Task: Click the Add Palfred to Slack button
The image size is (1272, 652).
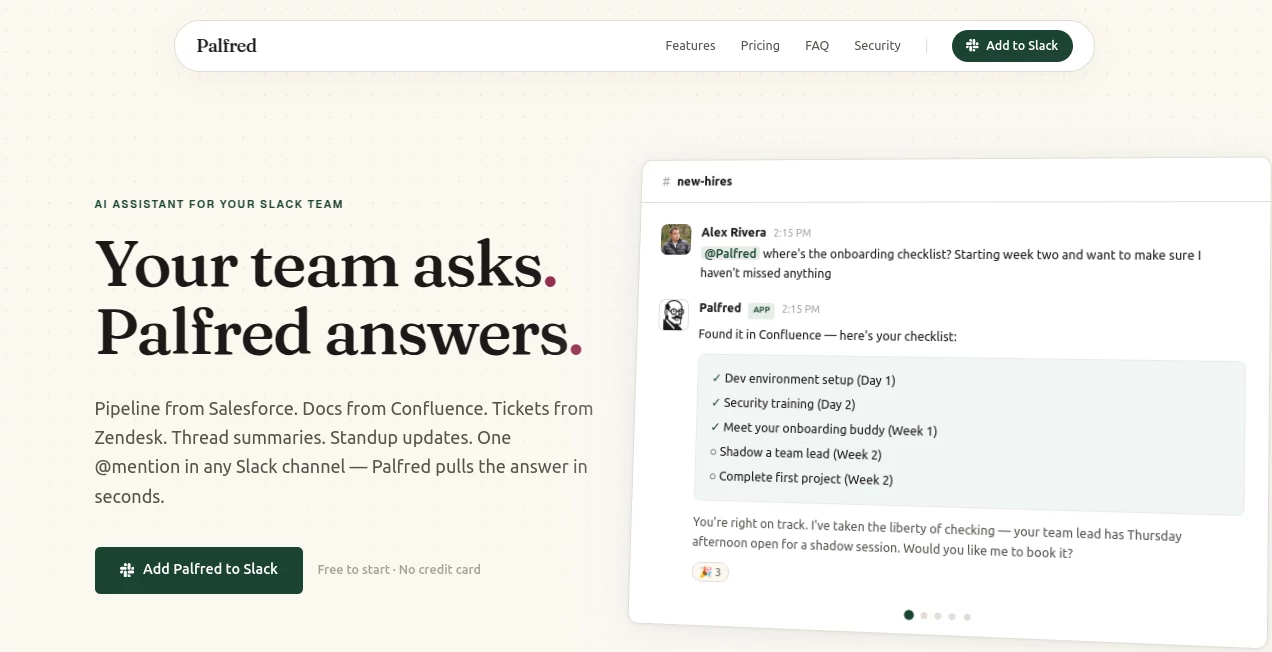Action: point(199,570)
